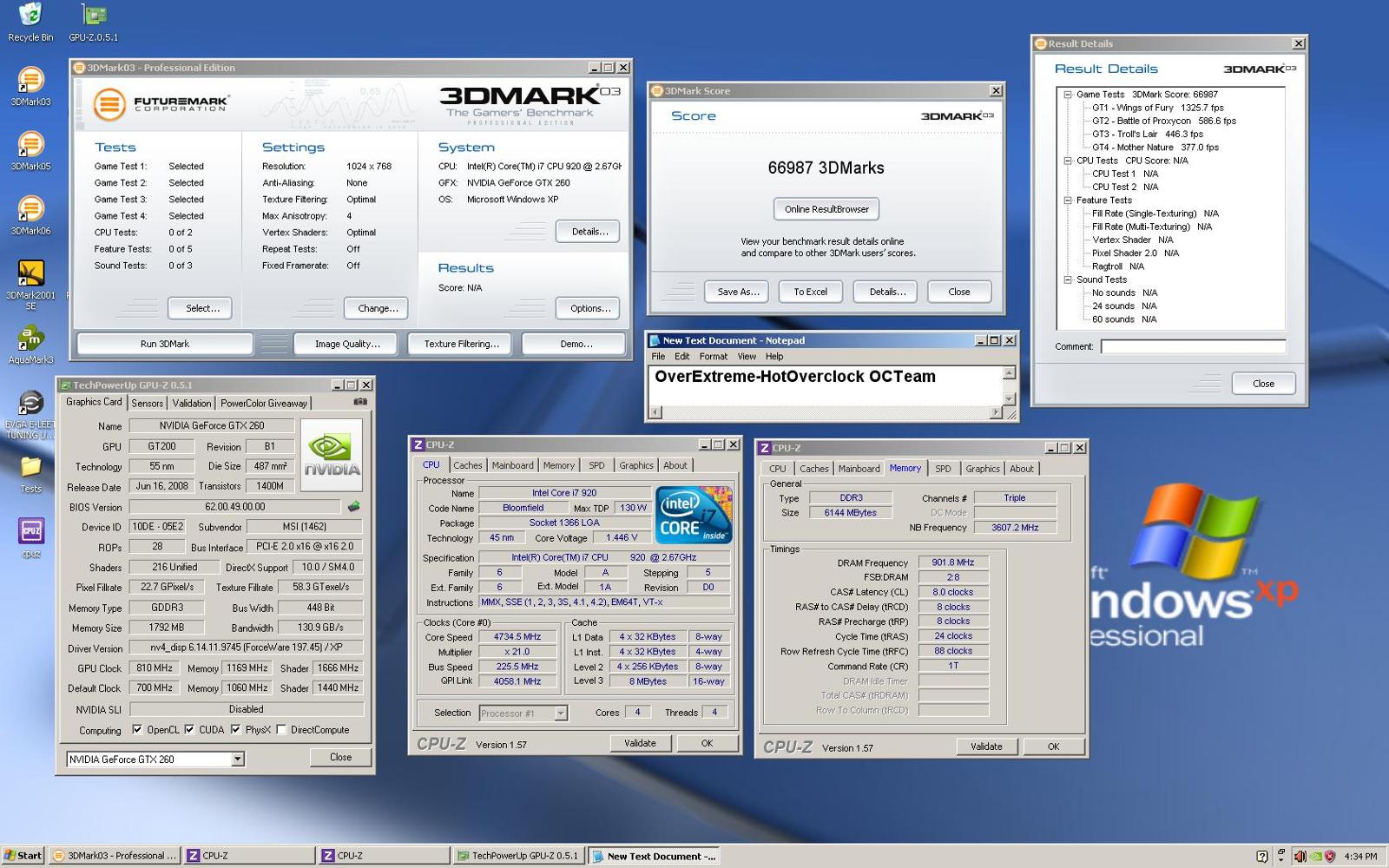This screenshot has height=868, width=1389.
Task: Switch to the Sensors tab in GPU-Z
Action: tap(147, 404)
